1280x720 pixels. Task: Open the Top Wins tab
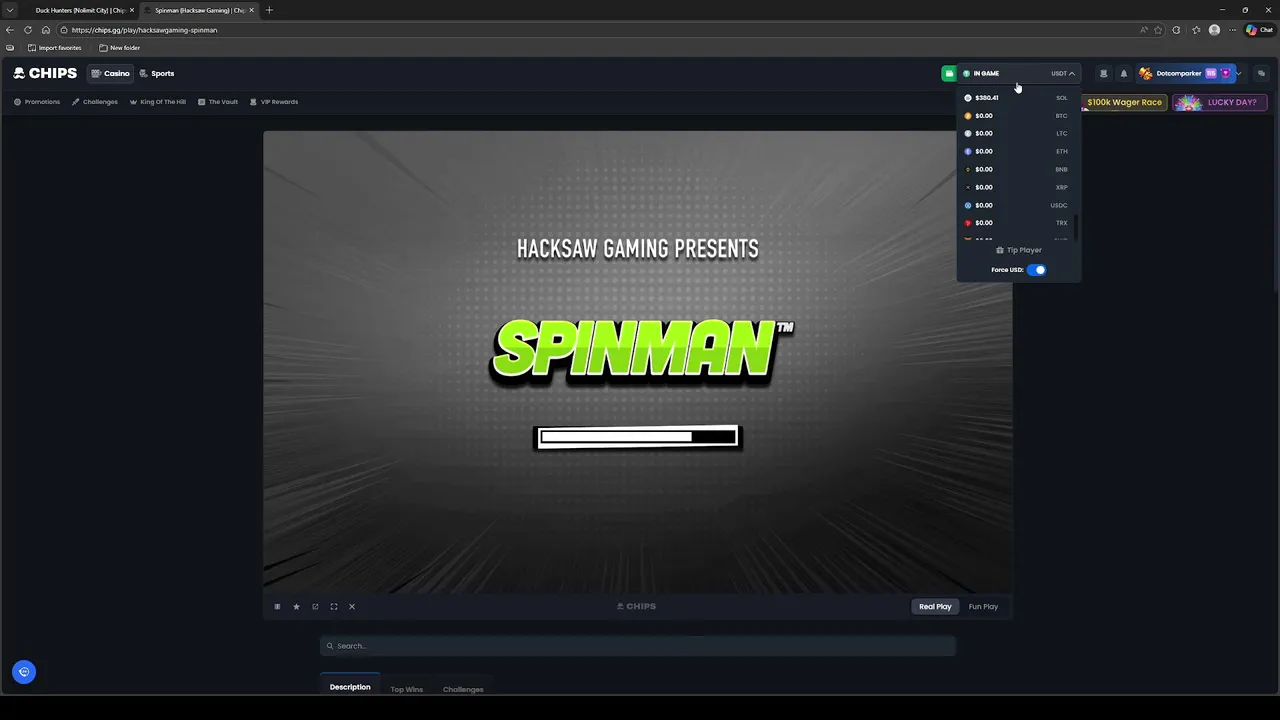(406, 689)
